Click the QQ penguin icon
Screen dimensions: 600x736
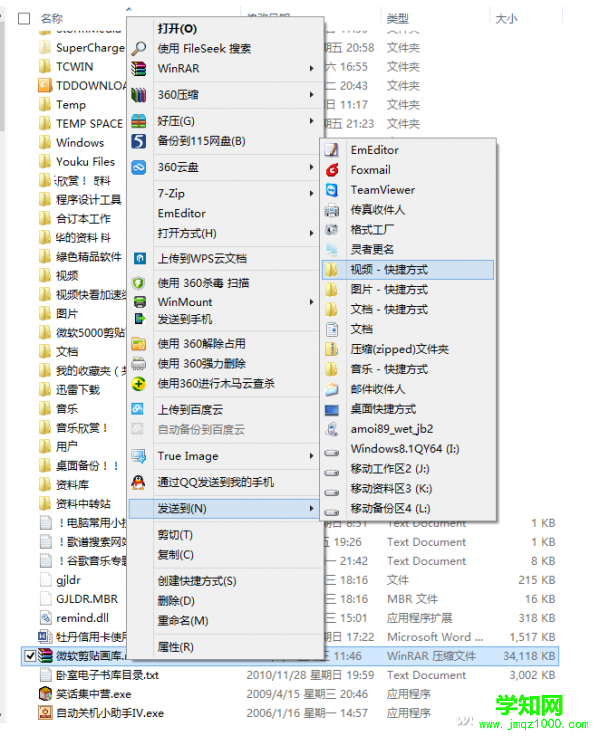click(x=138, y=482)
